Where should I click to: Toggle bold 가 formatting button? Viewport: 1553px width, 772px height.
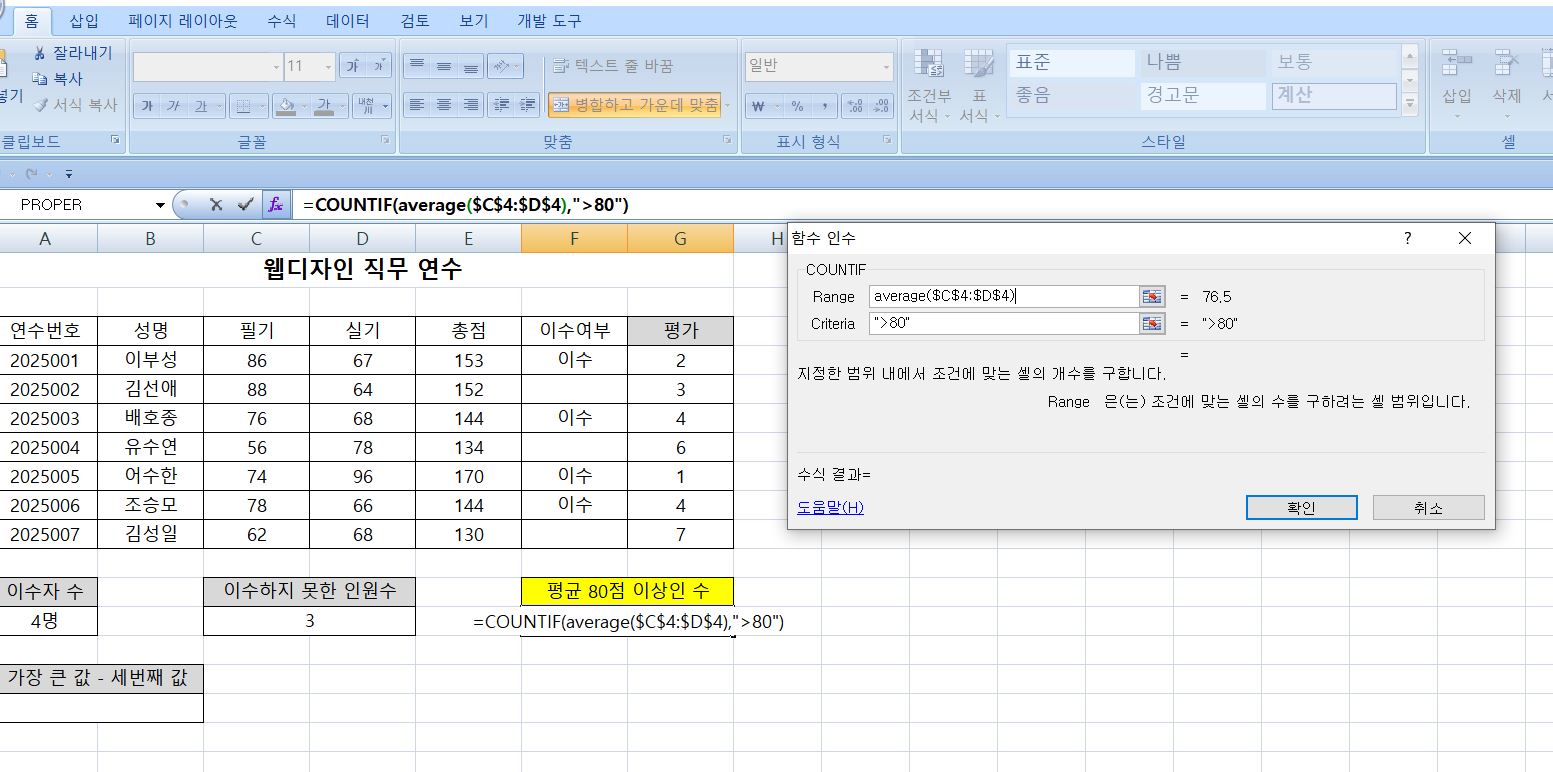(147, 106)
